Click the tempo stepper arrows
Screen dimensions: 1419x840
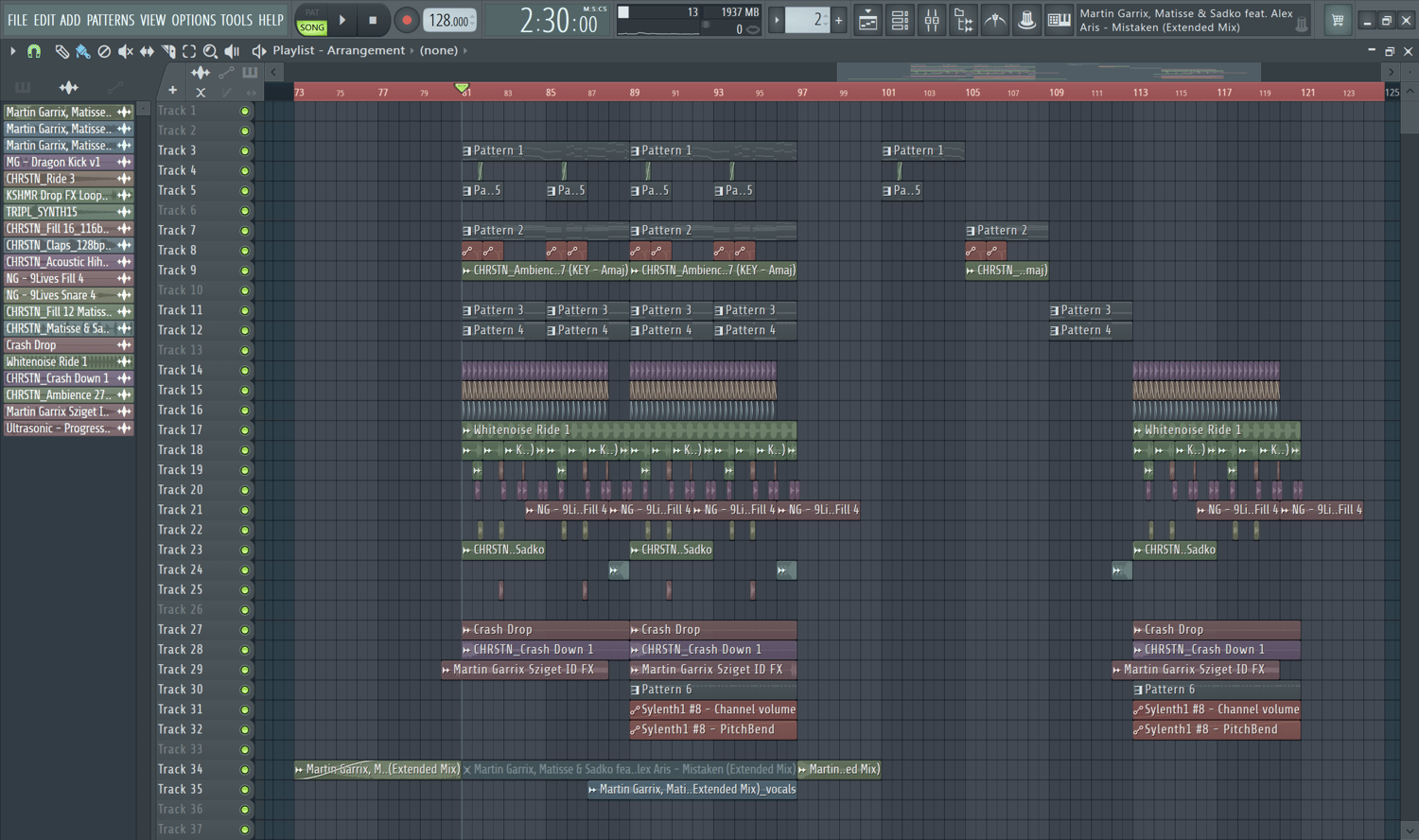coord(472,20)
